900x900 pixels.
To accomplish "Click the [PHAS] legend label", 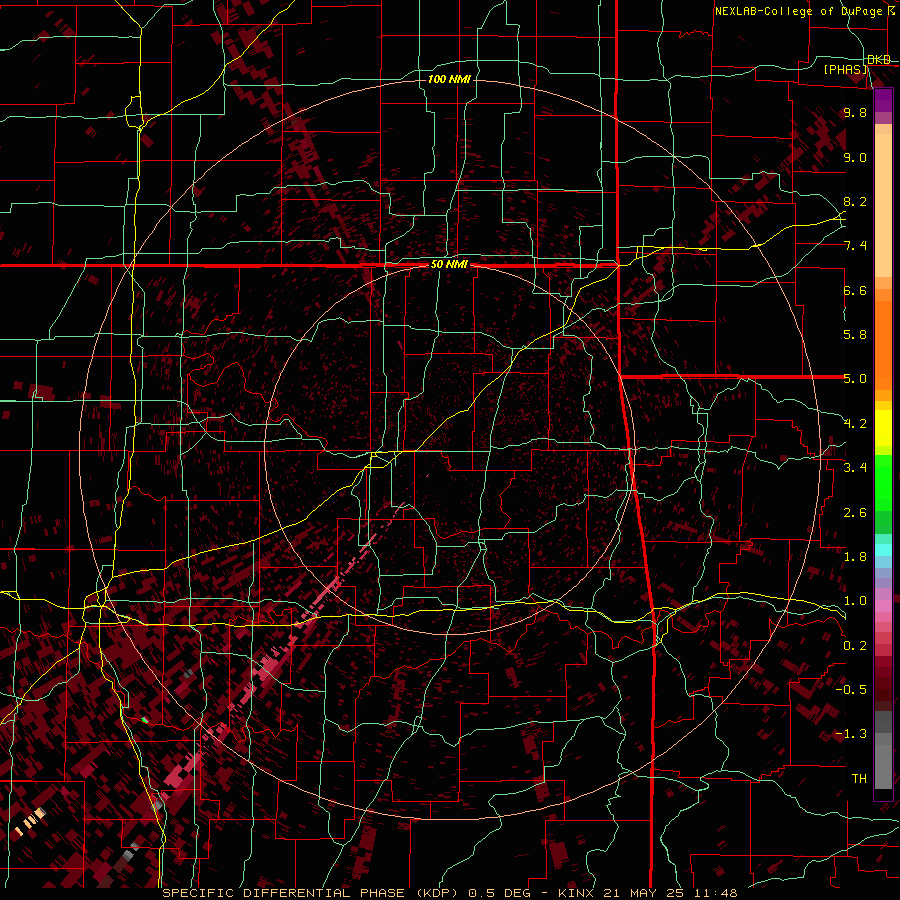I will pos(845,70).
